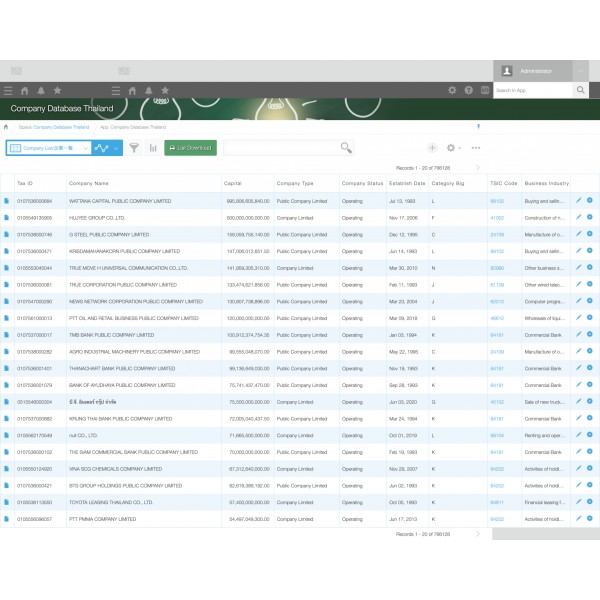Open record details for TMB BANK row
The height and width of the screenshot is (600, 600).
[7, 335]
